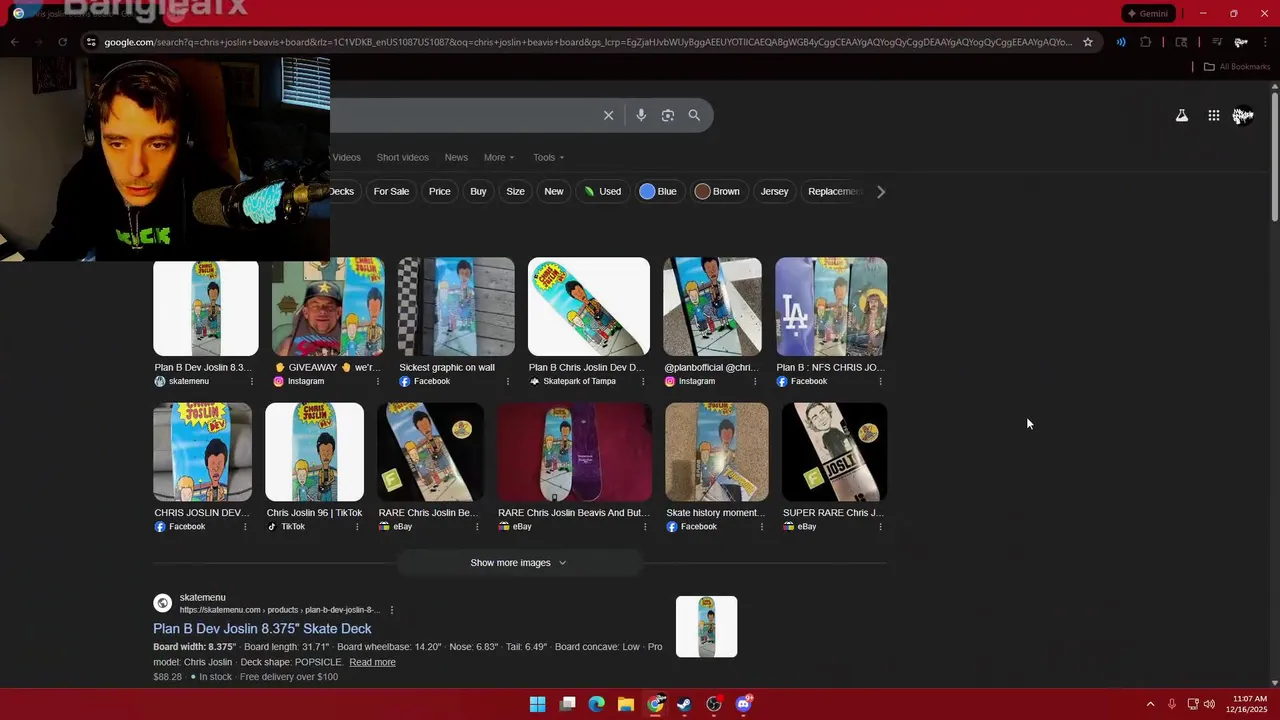
Task: Click the magnifying glass search icon
Action: click(x=694, y=115)
